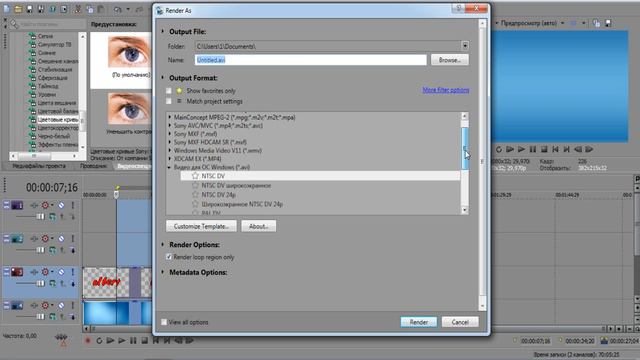Click track 1 level slider handle
This screenshot has height=360, width=640.
pos(40,216)
